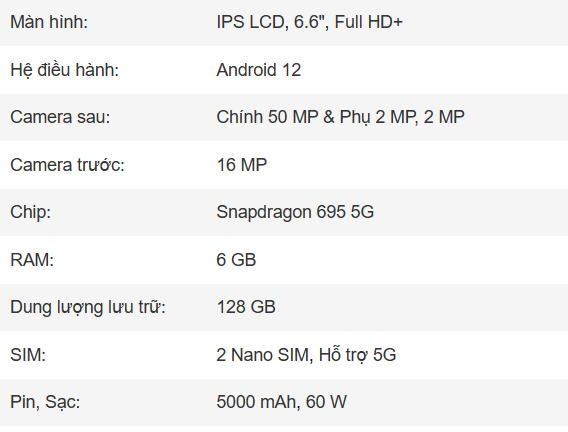Click the 'Dung lượng lưu trữ:' label
Viewport: 568px width, 432px height.
88,307
